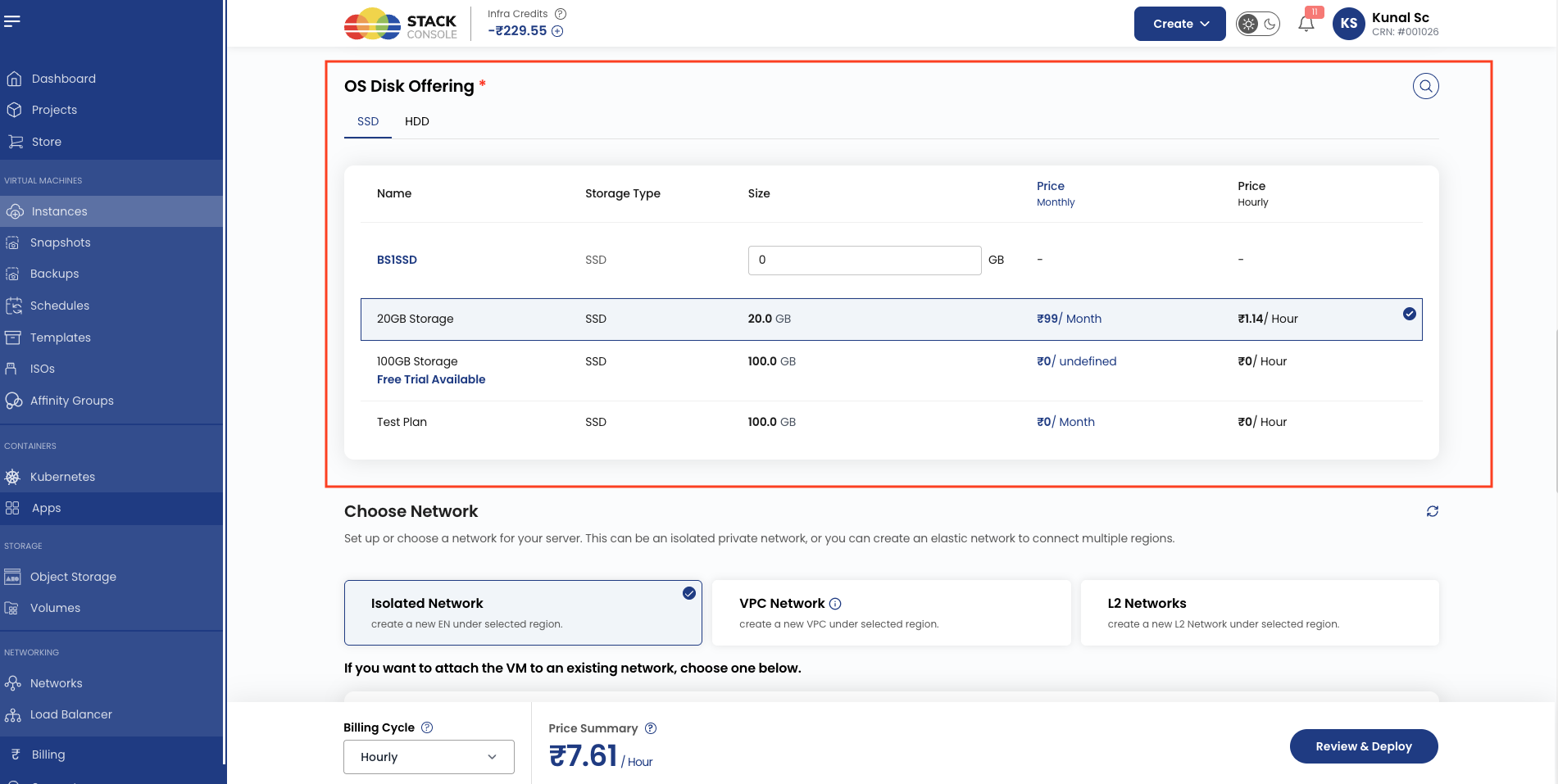Collapse the sidebar with the hamburger icon
This screenshot has width=1558, height=784.
pyautogui.click(x=11, y=21)
